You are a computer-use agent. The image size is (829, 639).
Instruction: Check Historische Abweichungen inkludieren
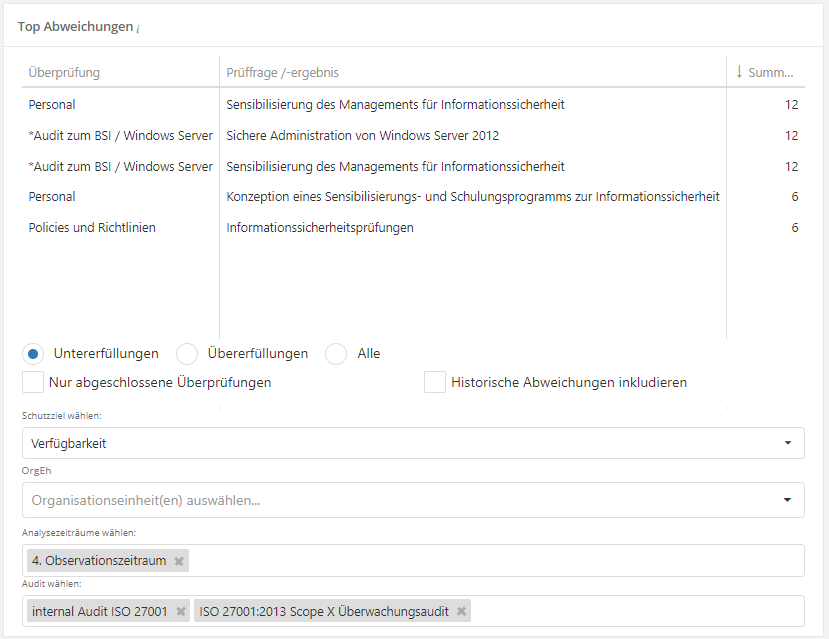click(435, 382)
